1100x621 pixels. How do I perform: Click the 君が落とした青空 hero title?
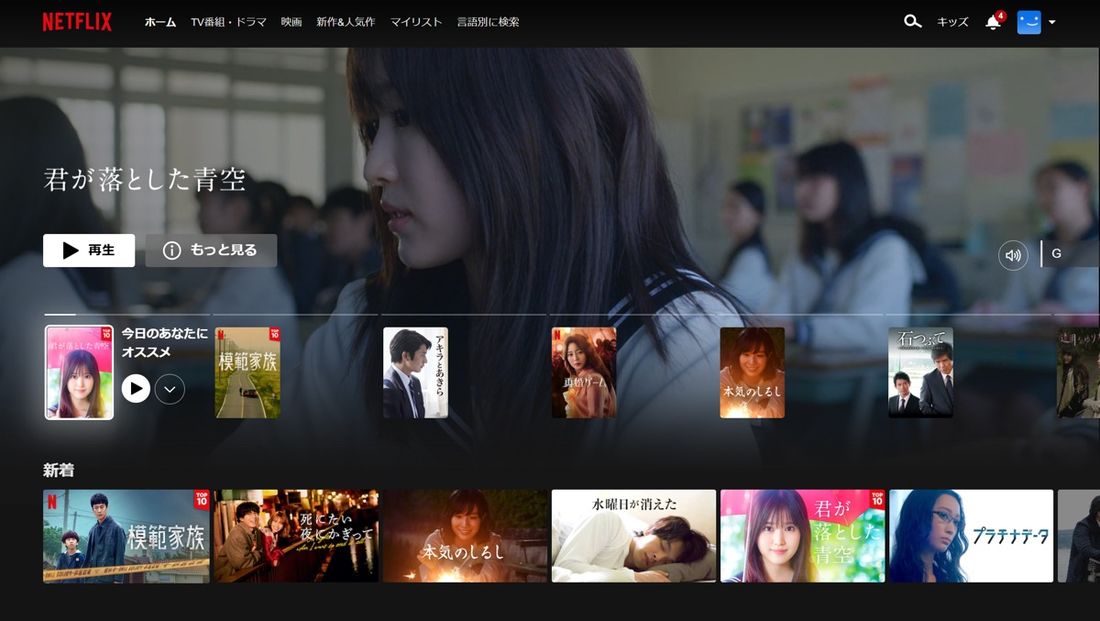point(145,180)
